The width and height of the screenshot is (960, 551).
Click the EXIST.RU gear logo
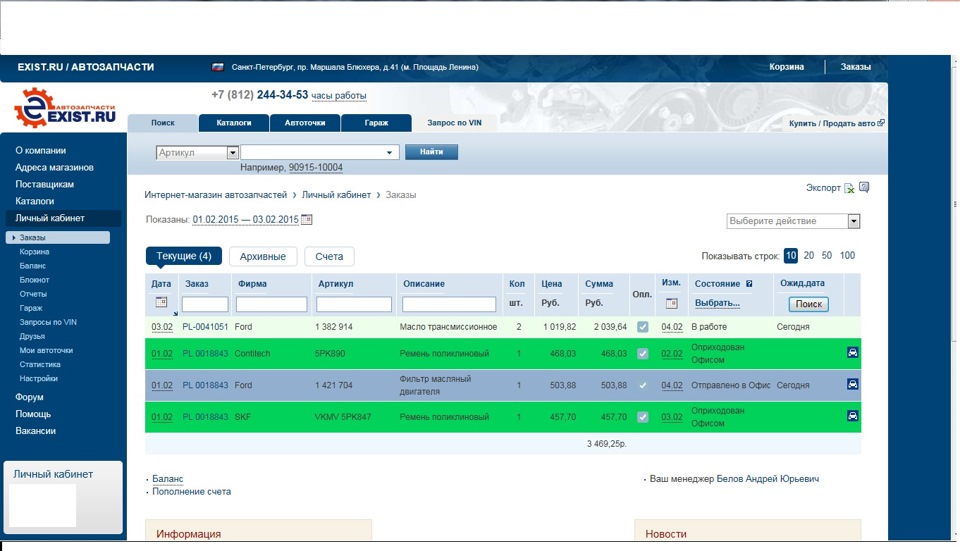click(x=64, y=108)
